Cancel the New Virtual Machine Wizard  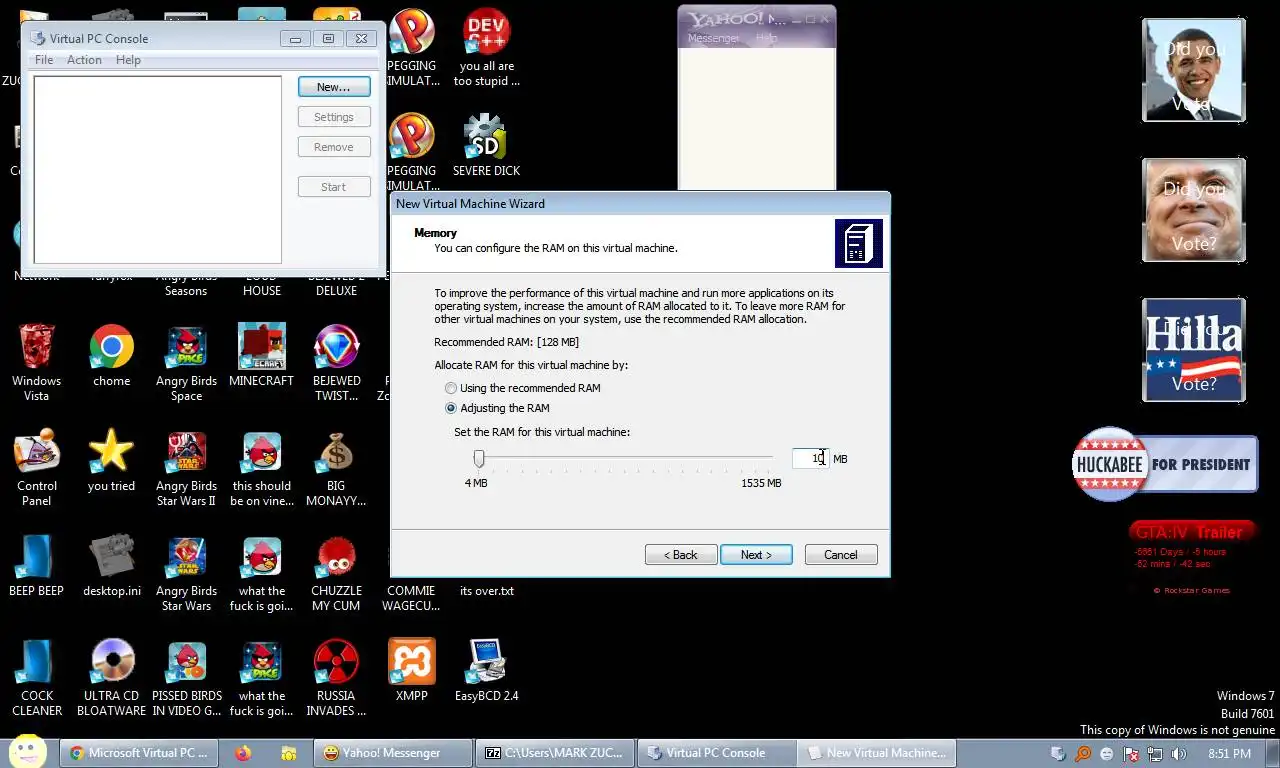[x=841, y=555]
